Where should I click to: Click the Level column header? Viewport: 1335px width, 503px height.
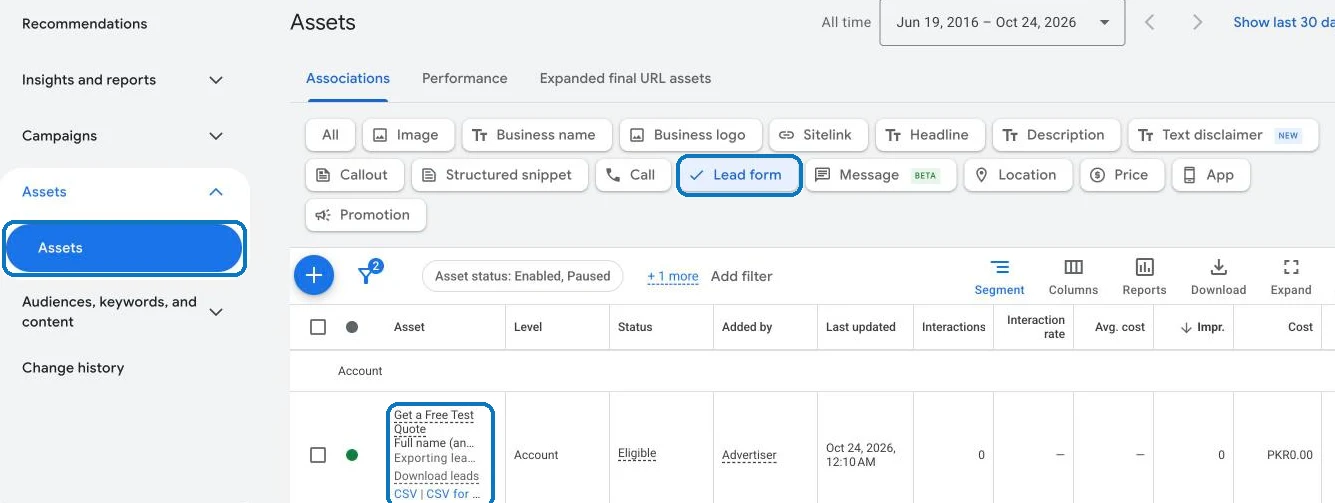tap(528, 327)
